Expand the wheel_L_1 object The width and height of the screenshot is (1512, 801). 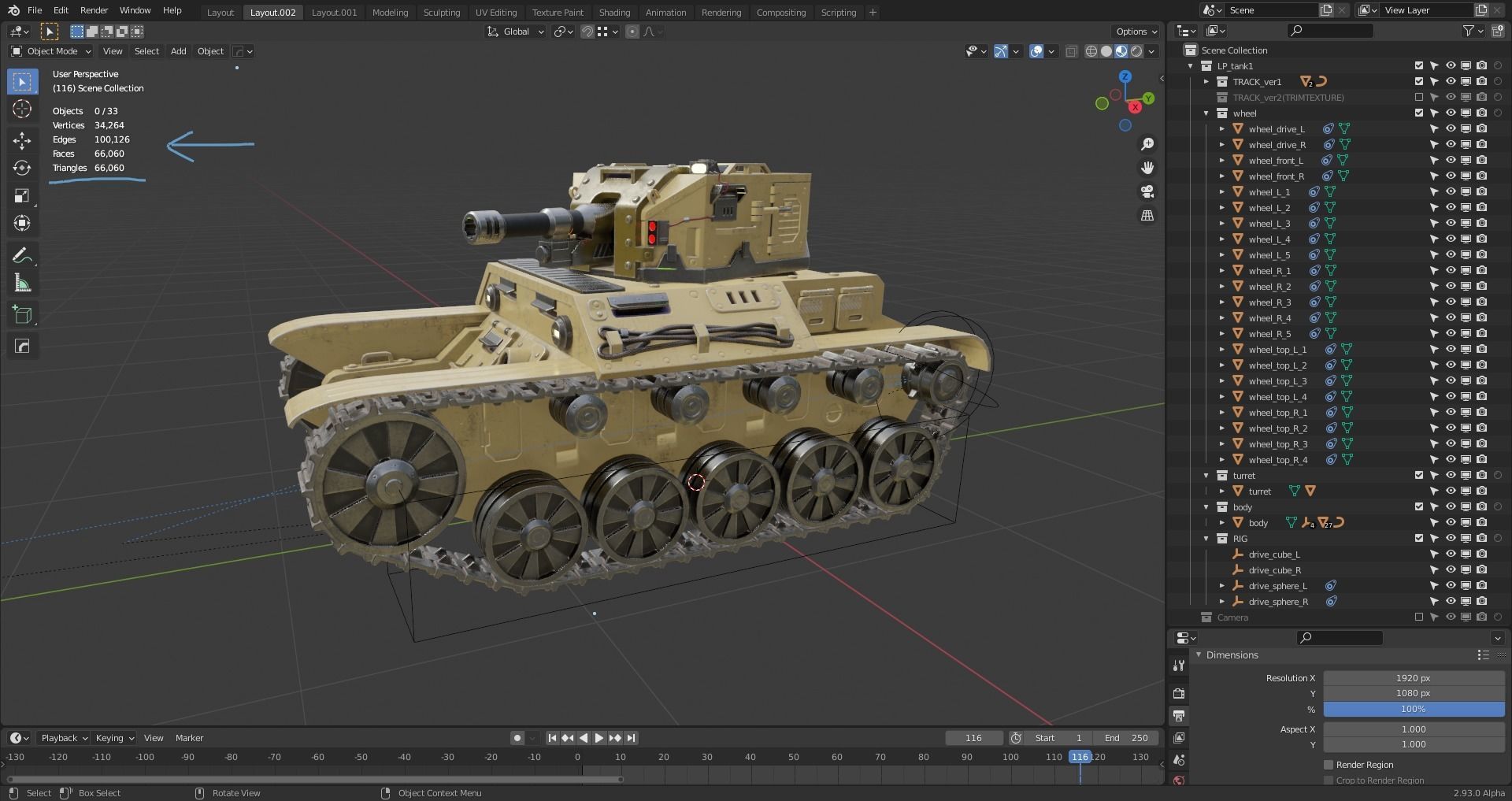coord(1222,192)
